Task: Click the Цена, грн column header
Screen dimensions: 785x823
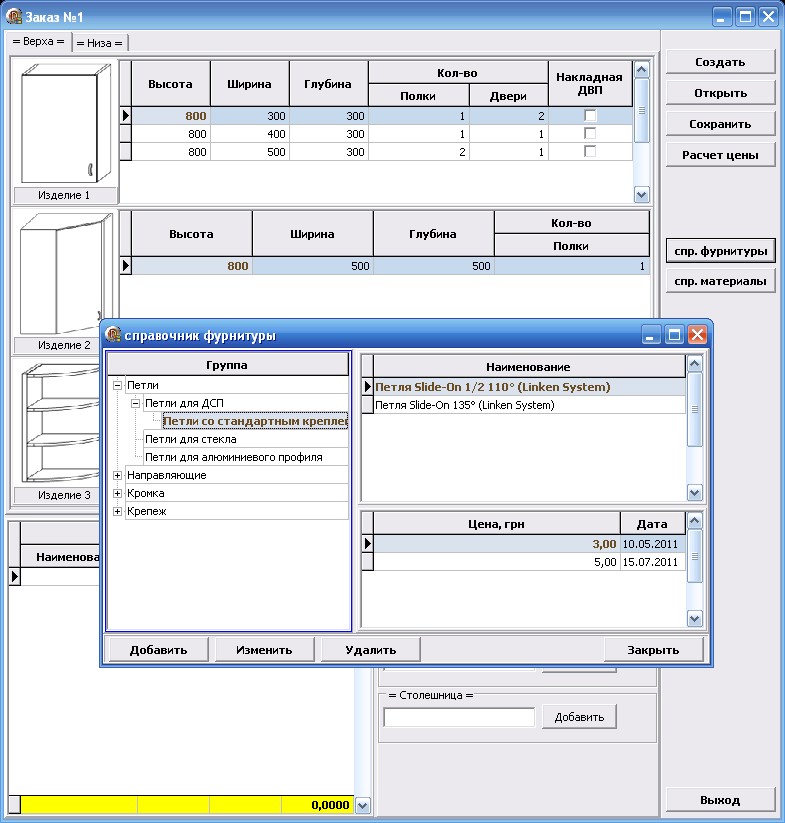Action: [496, 523]
